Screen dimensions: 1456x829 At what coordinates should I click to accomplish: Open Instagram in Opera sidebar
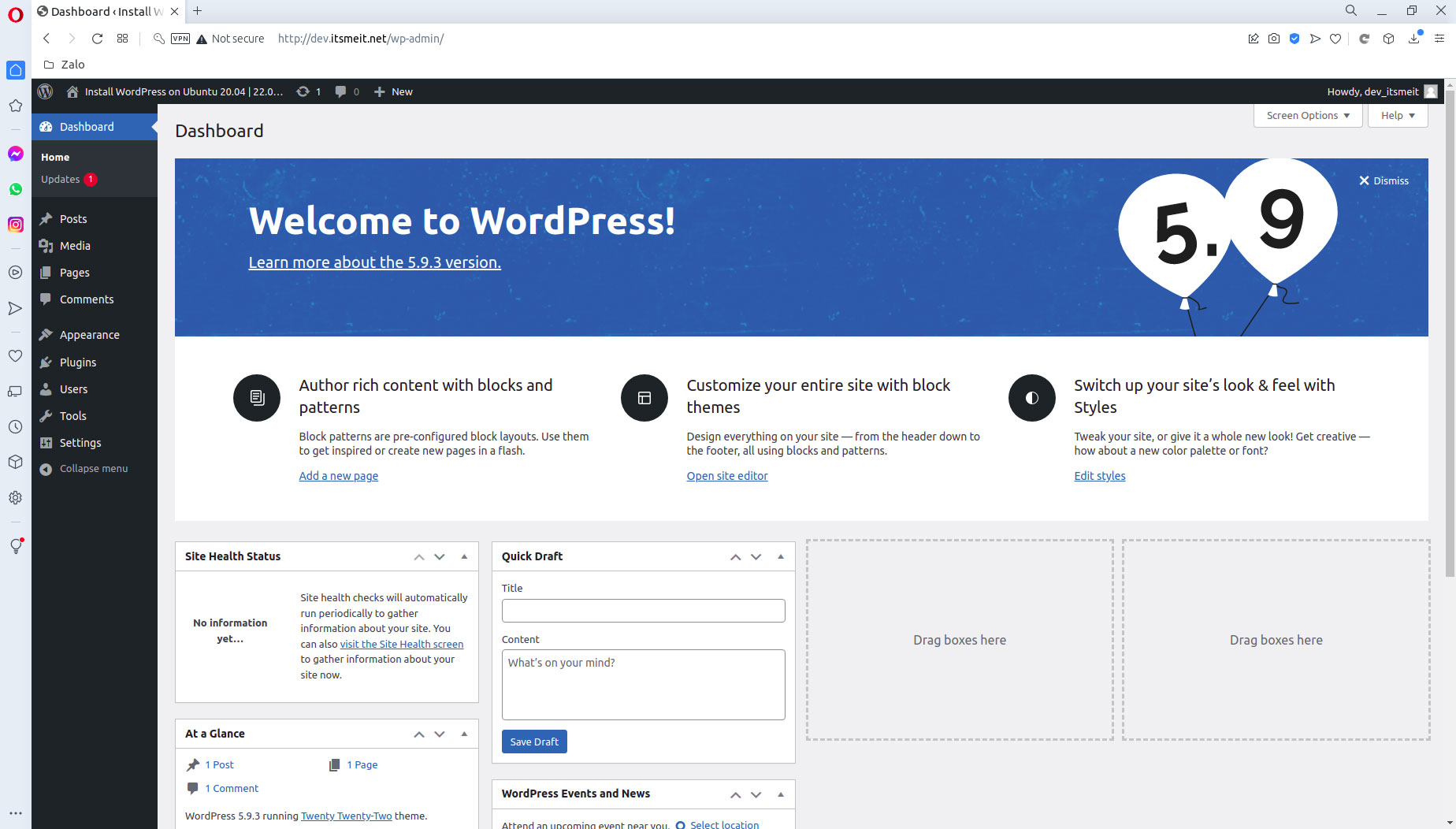point(16,225)
